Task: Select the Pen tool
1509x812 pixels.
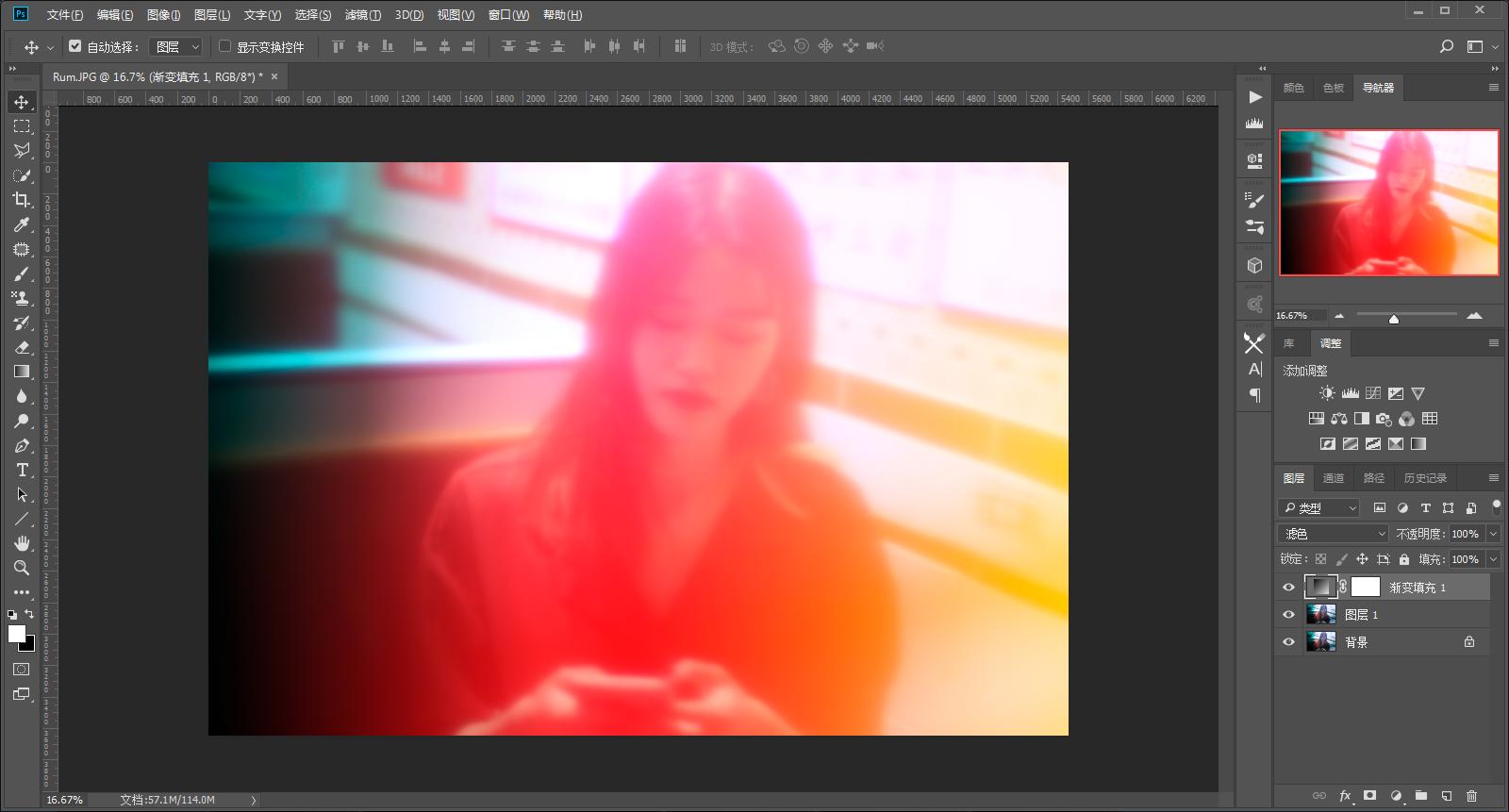Action: (x=22, y=445)
